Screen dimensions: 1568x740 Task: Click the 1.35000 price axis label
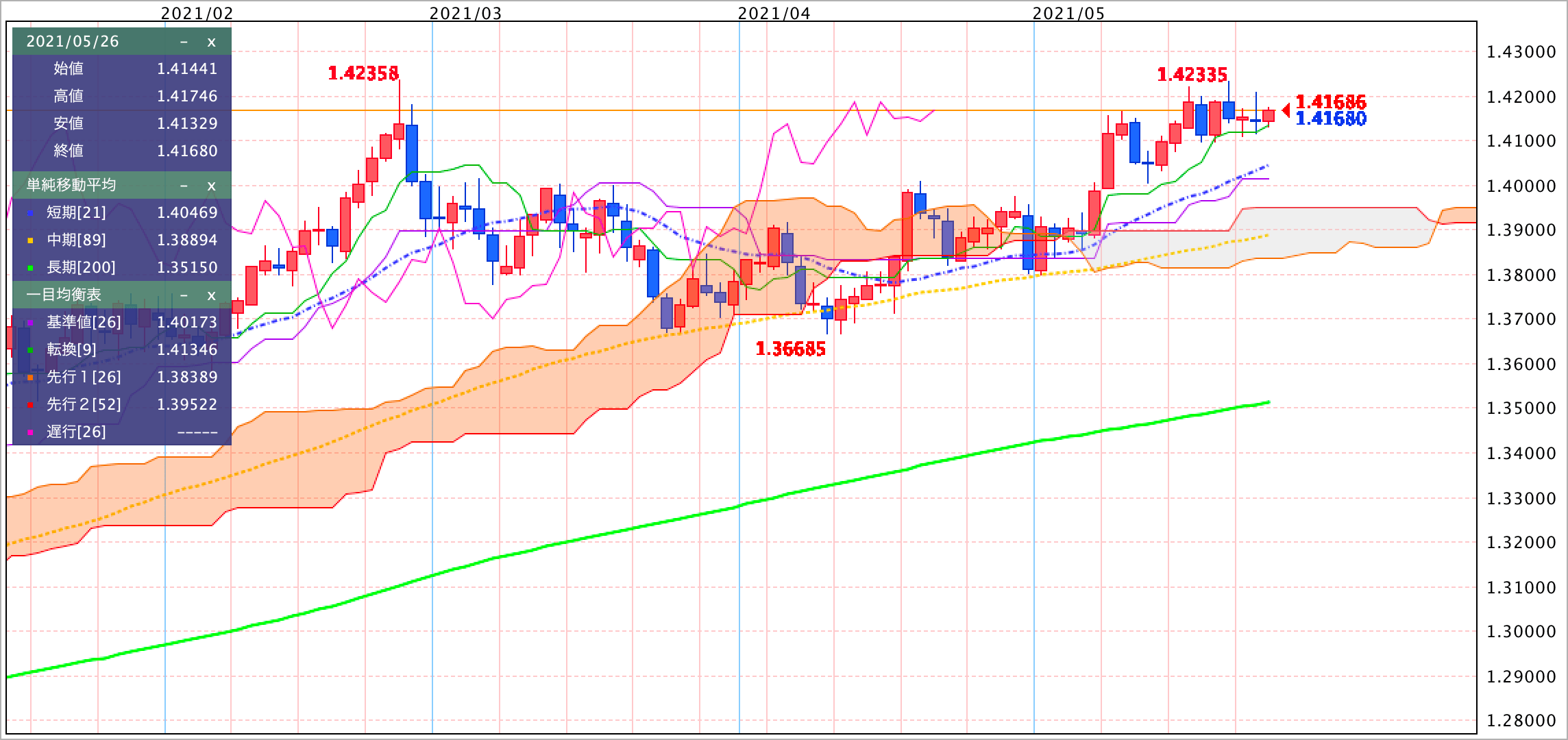click(x=1521, y=408)
